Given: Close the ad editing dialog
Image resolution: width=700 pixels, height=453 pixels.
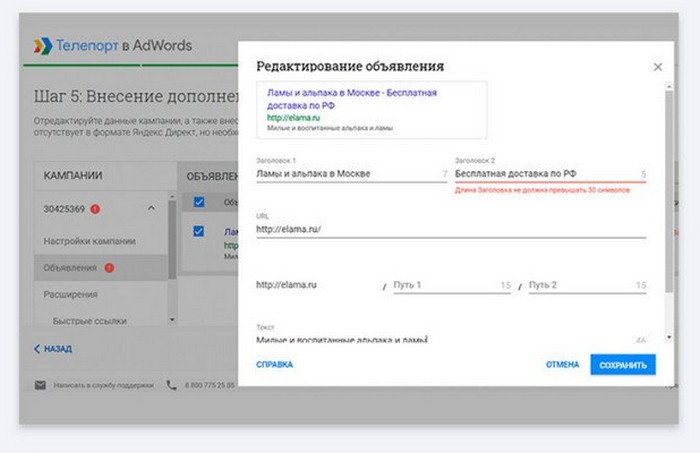Looking at the screenshot, I should [x=658, y=67].
